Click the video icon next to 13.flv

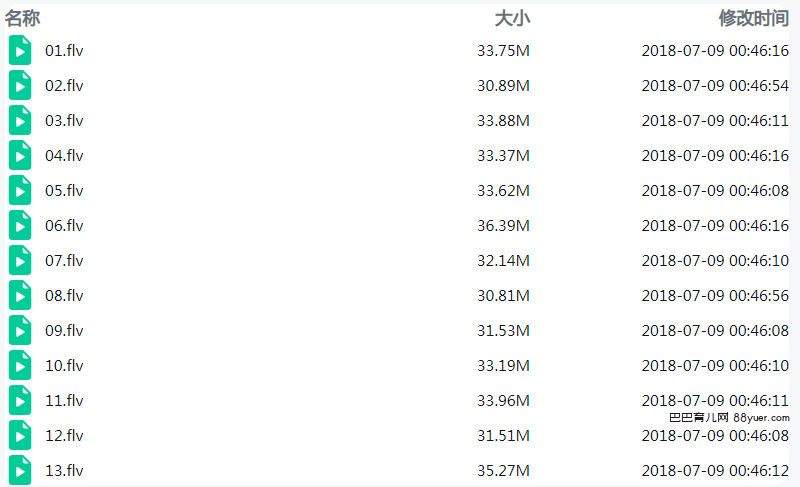coord(20,470)
